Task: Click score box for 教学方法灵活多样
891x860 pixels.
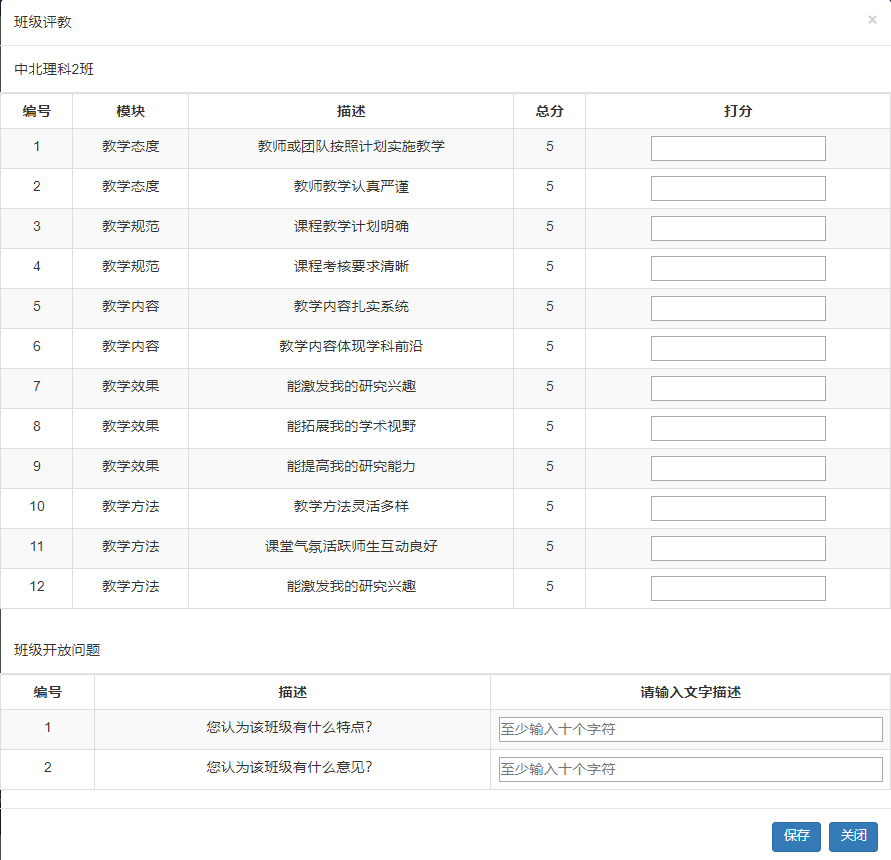Action: pyautogui.click(x=738, y=508)
